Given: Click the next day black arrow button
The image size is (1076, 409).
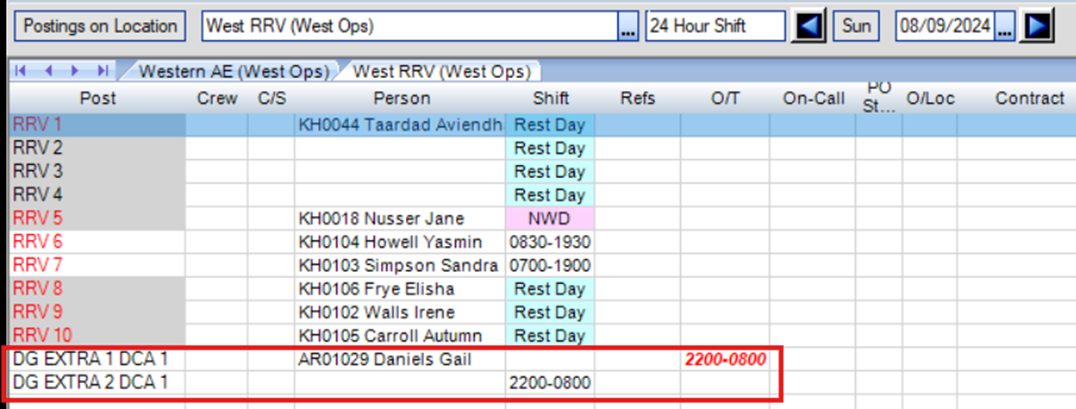Looking at the screenshot, I should (x=1038, y=27).
